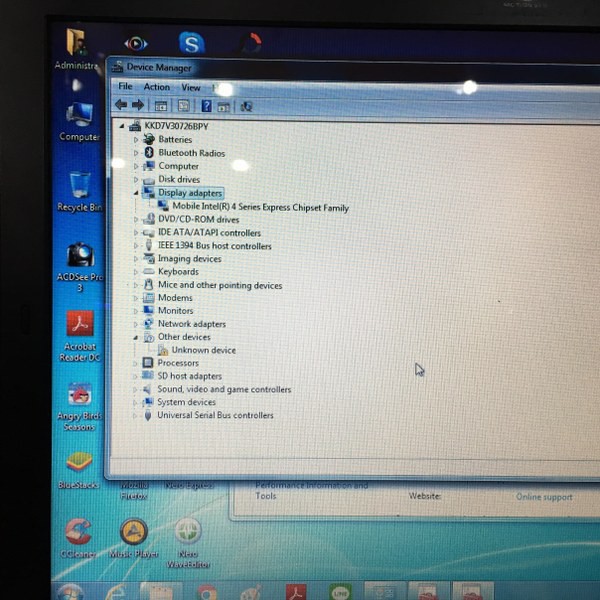
Task: Expand the Batteries category
Action: click(x=135, y=140)
